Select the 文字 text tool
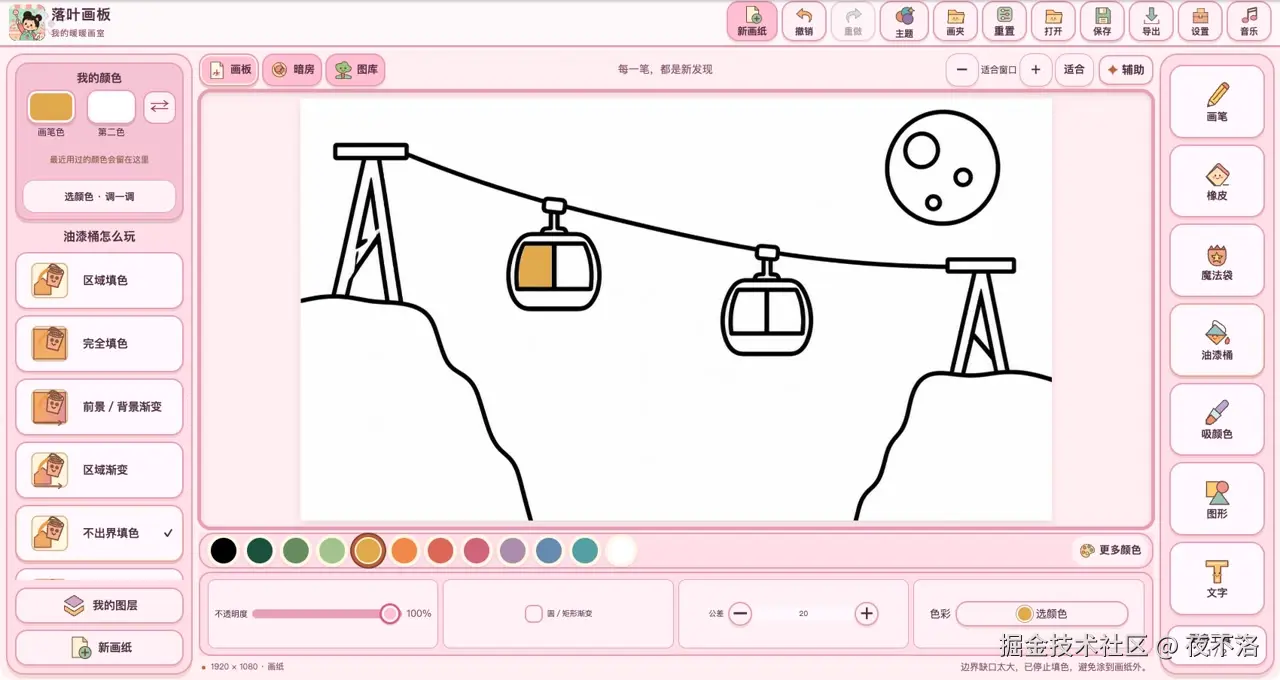 point(1216,578)
